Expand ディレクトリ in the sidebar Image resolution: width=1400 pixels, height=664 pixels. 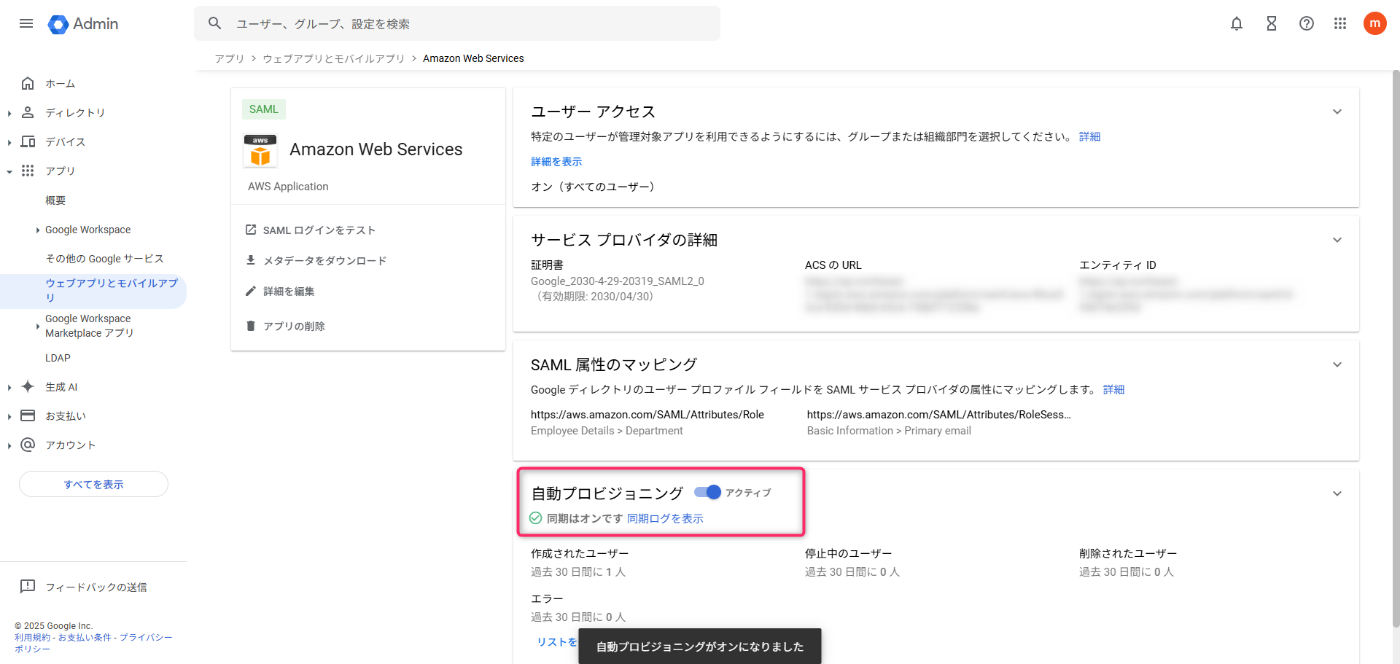click(9, 113)
